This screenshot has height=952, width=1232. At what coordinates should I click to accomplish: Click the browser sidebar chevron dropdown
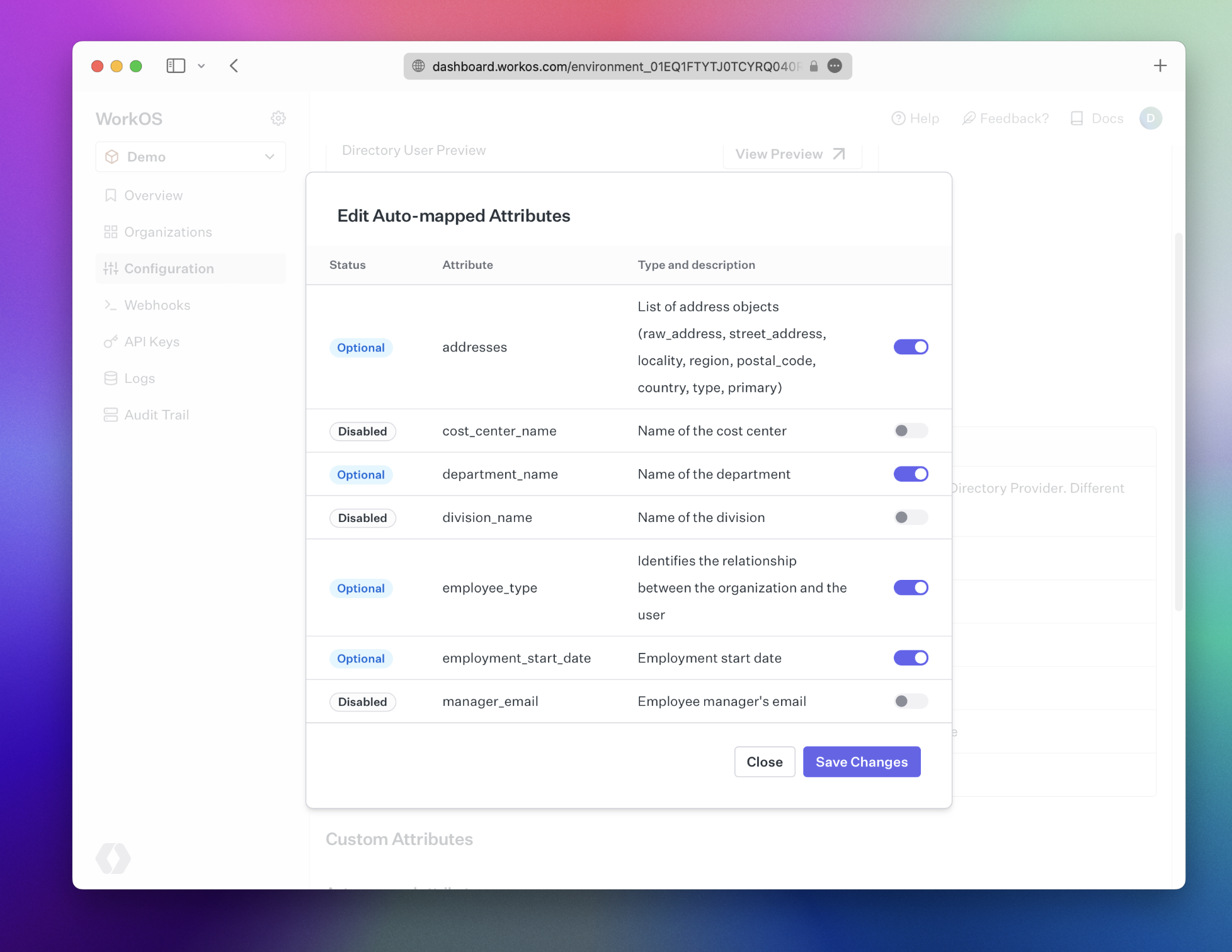pos(202,65)
